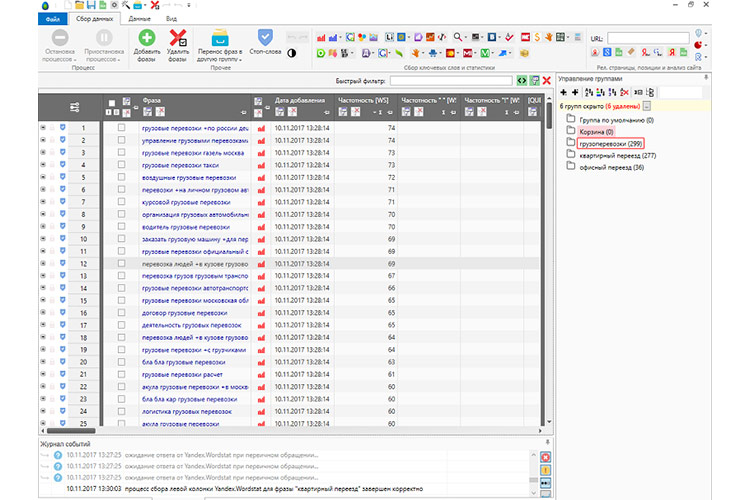Open the quick access toolbar customize arrow
Screen dimensions: 750x500
(x=188, y=6)
